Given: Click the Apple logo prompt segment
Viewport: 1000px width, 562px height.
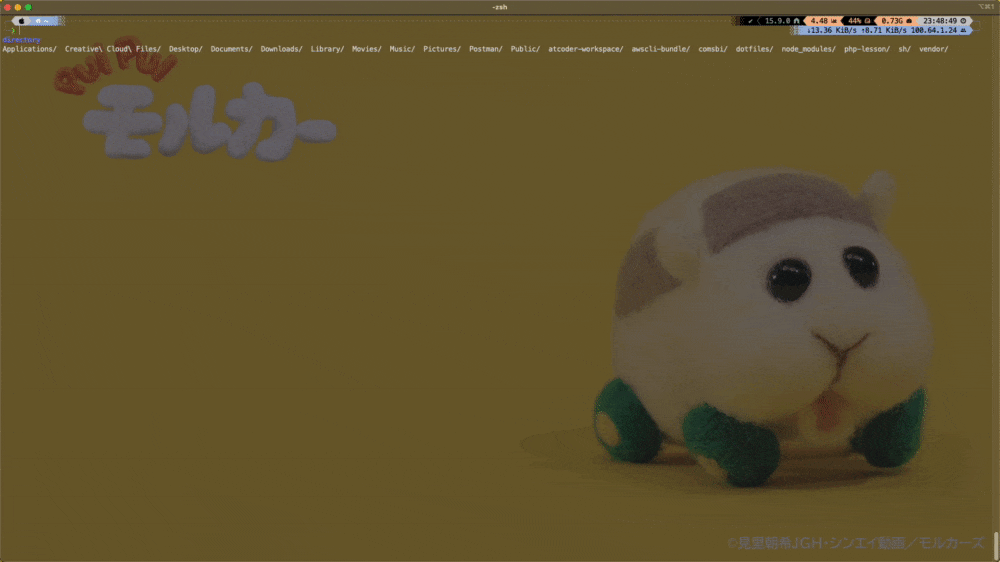Looking at the screenshot, I should pos(22,21).
